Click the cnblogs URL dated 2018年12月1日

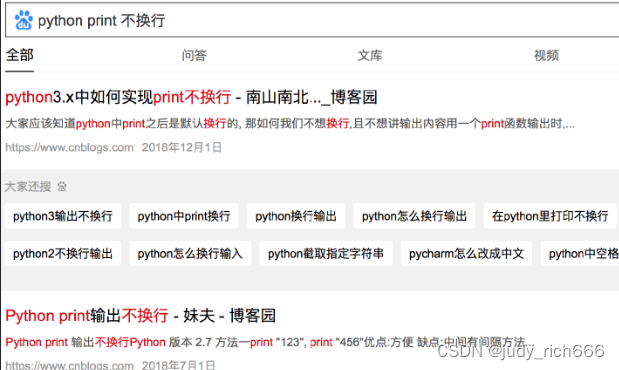tap(69, 147)
